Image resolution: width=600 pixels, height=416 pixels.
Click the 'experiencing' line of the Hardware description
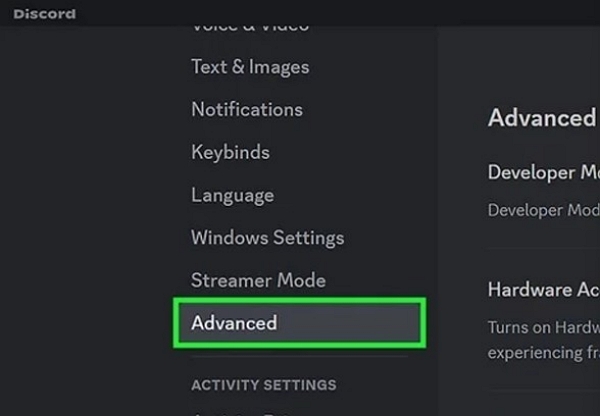544,352
